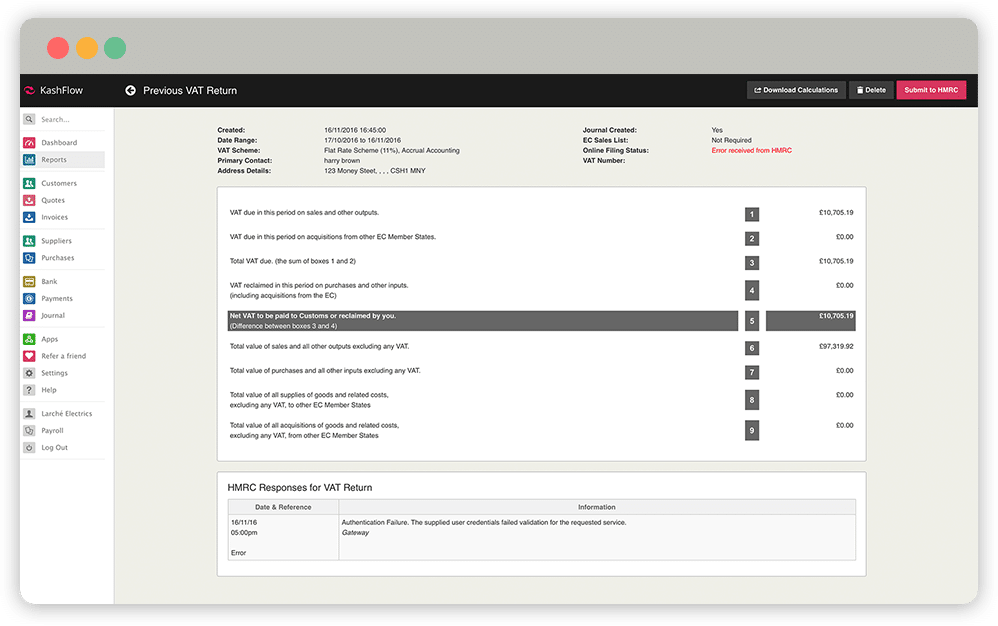Click the KashFlow logo
The height and width of the screenshot is (626, 998).
coord(55,91)
